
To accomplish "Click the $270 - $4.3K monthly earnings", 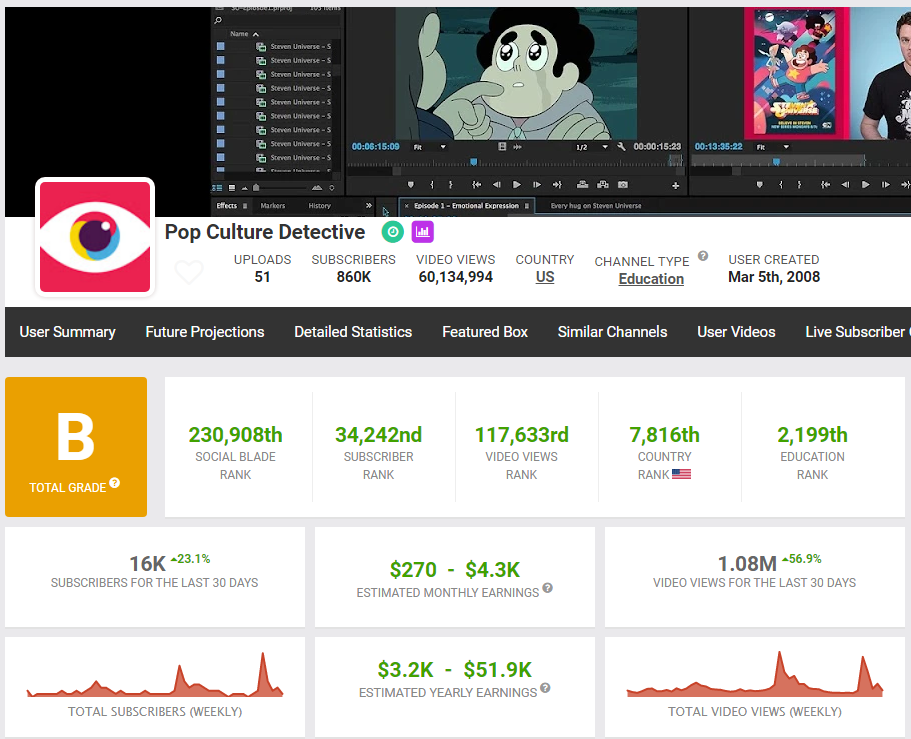I will tap(455, 570).
